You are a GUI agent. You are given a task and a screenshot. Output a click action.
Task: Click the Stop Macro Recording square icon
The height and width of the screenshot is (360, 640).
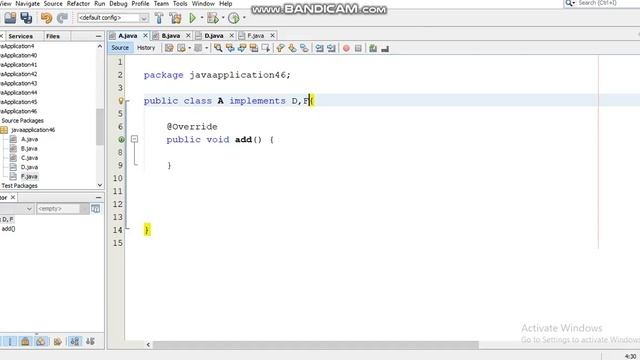pyautogui.click(x=358, y=48)
